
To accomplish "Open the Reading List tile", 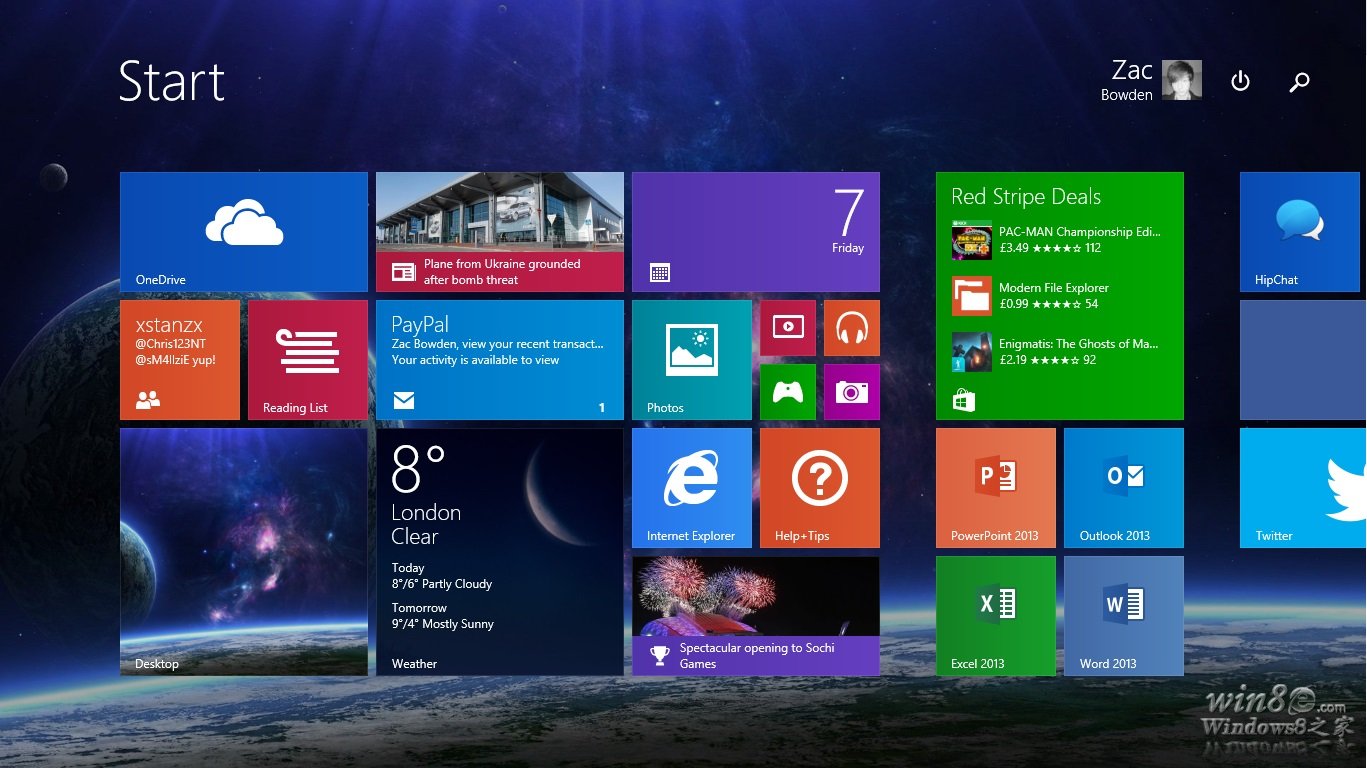I will point(307,359).
